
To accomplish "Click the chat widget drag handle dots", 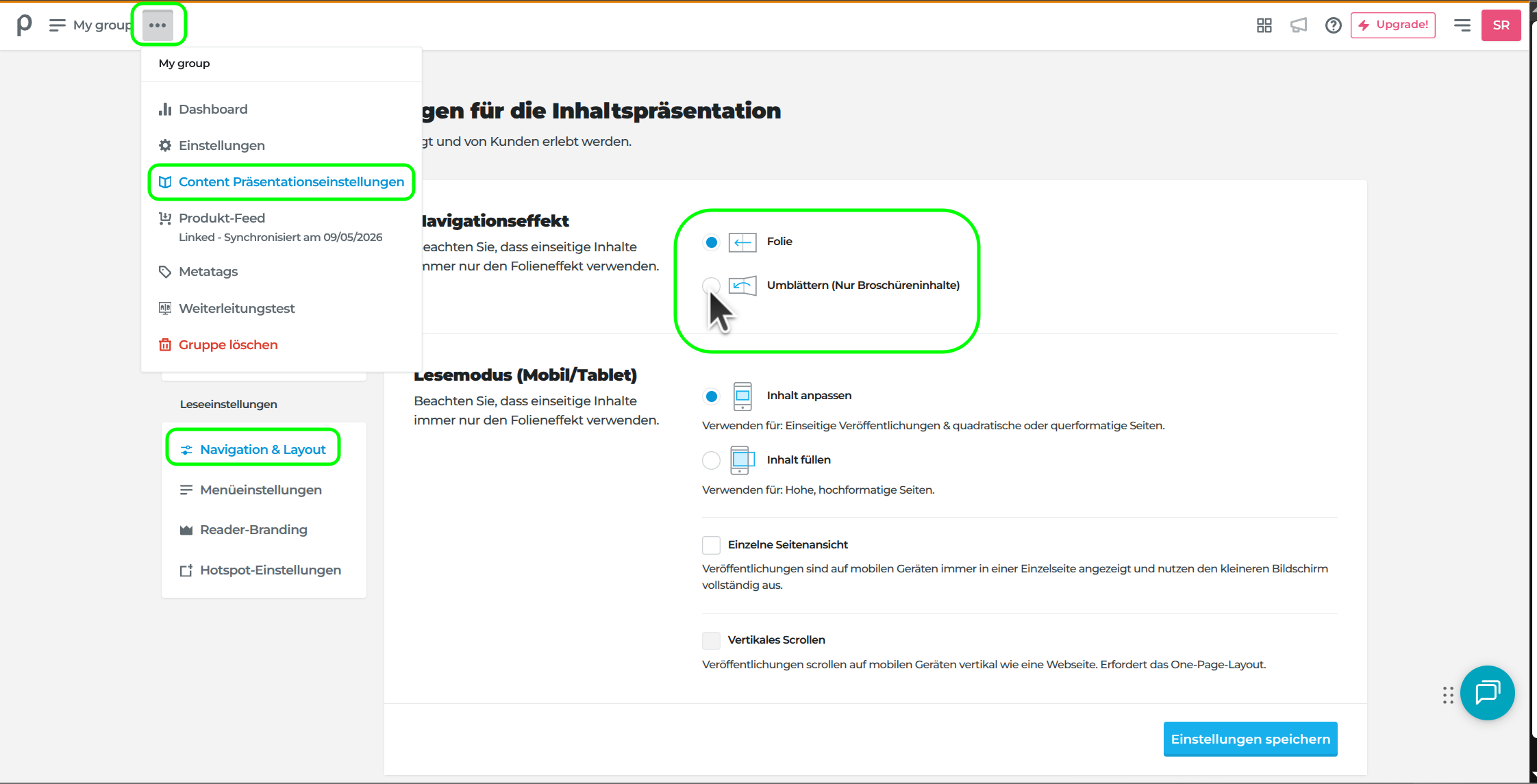I will coord(1448,695).
